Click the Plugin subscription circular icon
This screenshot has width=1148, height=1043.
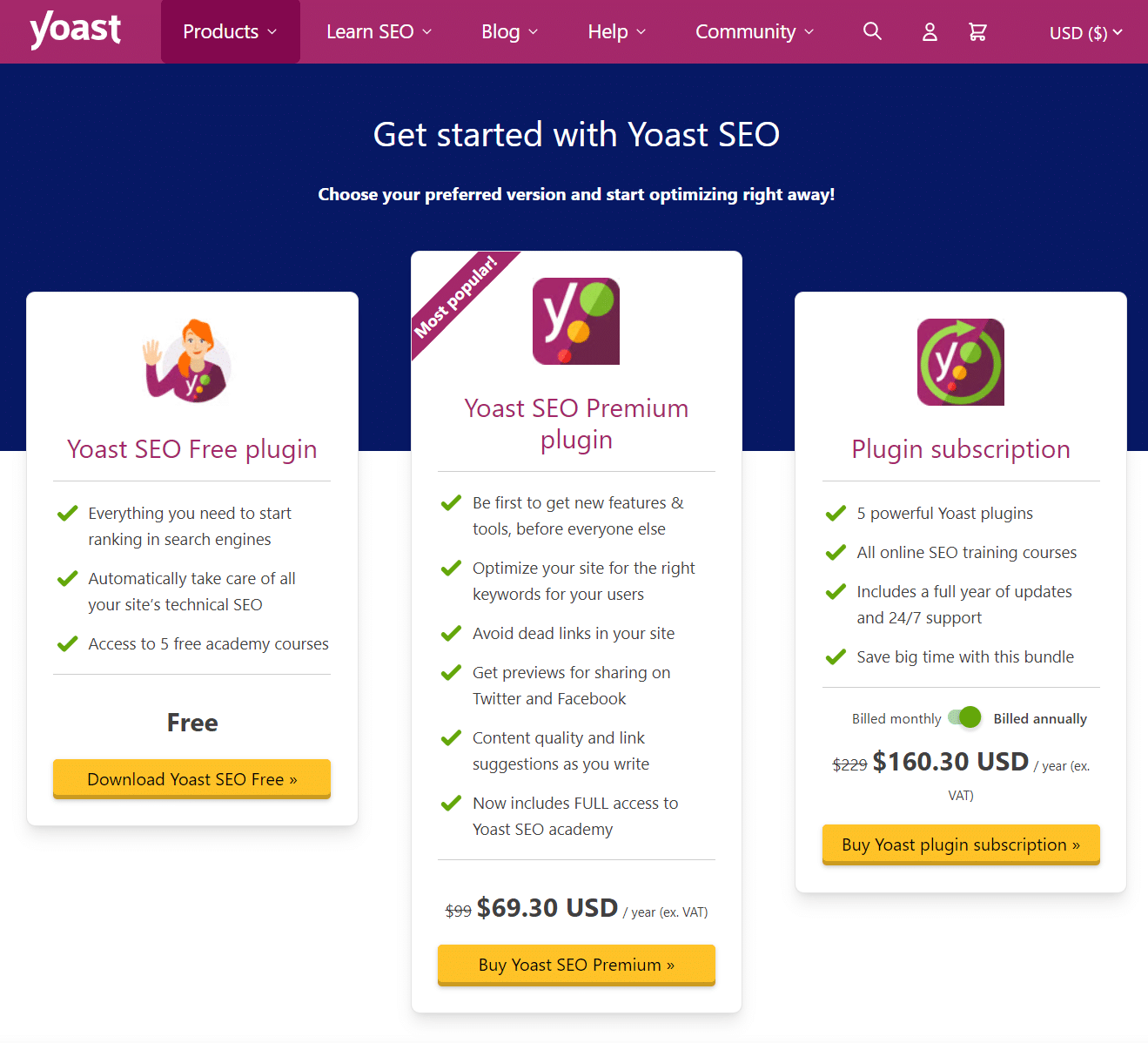click(960, 361)
